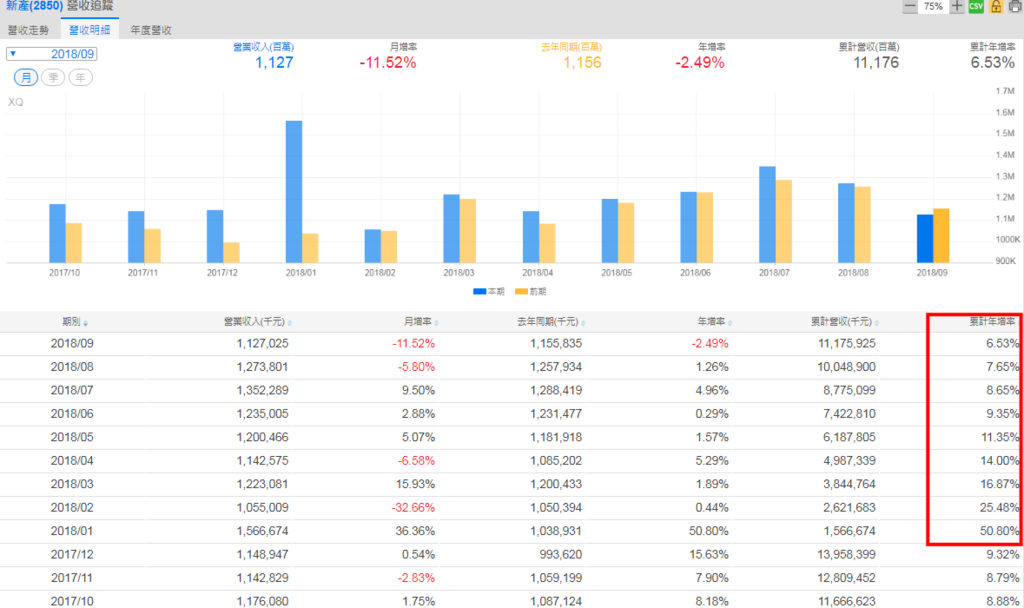The width and height of the screenshot is (1024, 608).
Task: Click the 2018/01 period cell in table
Action: tap(72, 532)
